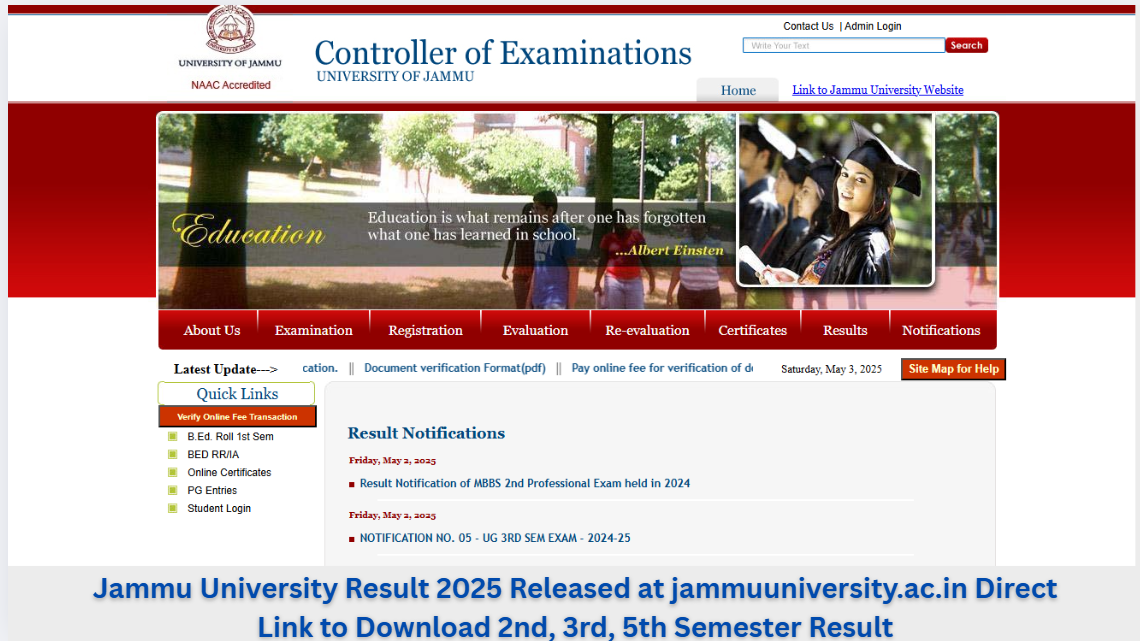Open B.Ed. Roll 1st Sem quick link
Image resolution: width=1140 pixels, height=641 pixels.
230,437
